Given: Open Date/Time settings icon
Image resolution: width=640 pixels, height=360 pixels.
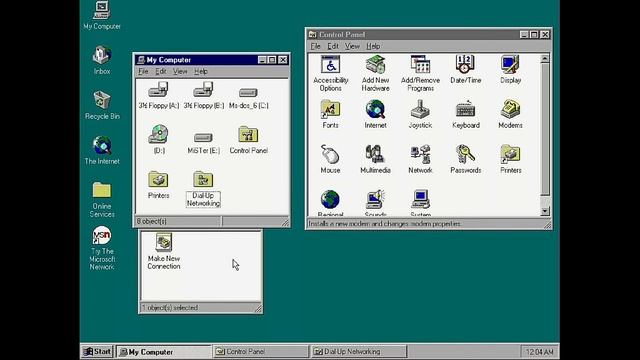Looking at the screenshot, I should click(465, 69).
